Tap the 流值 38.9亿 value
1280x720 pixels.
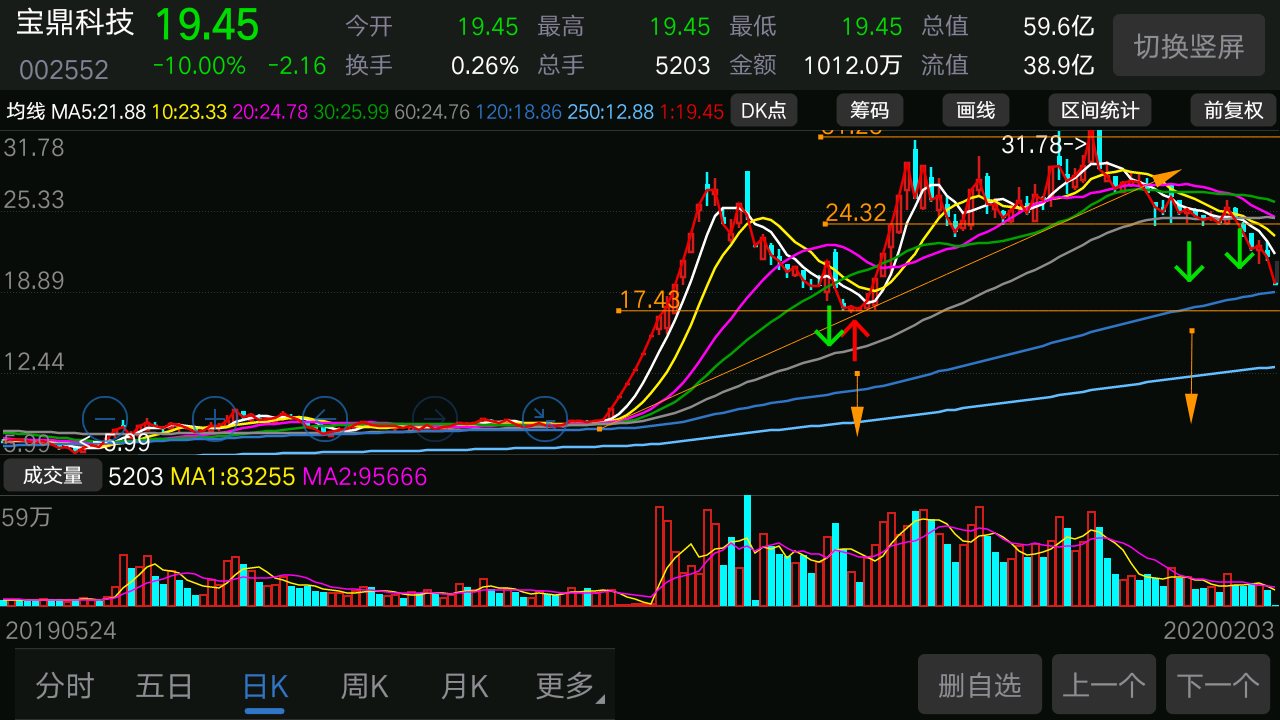click(x=1058, y=66)
